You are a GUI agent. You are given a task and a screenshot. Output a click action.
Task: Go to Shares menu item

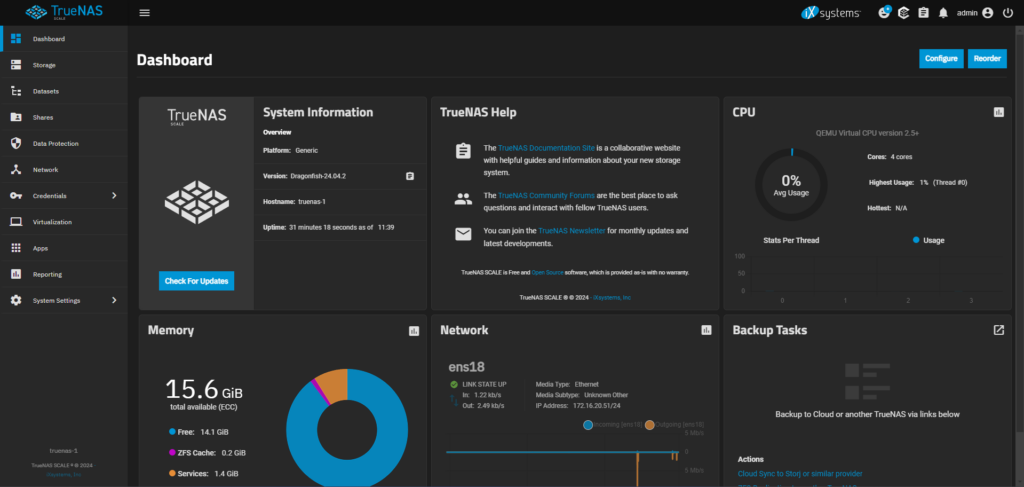(x=64, y=117)
